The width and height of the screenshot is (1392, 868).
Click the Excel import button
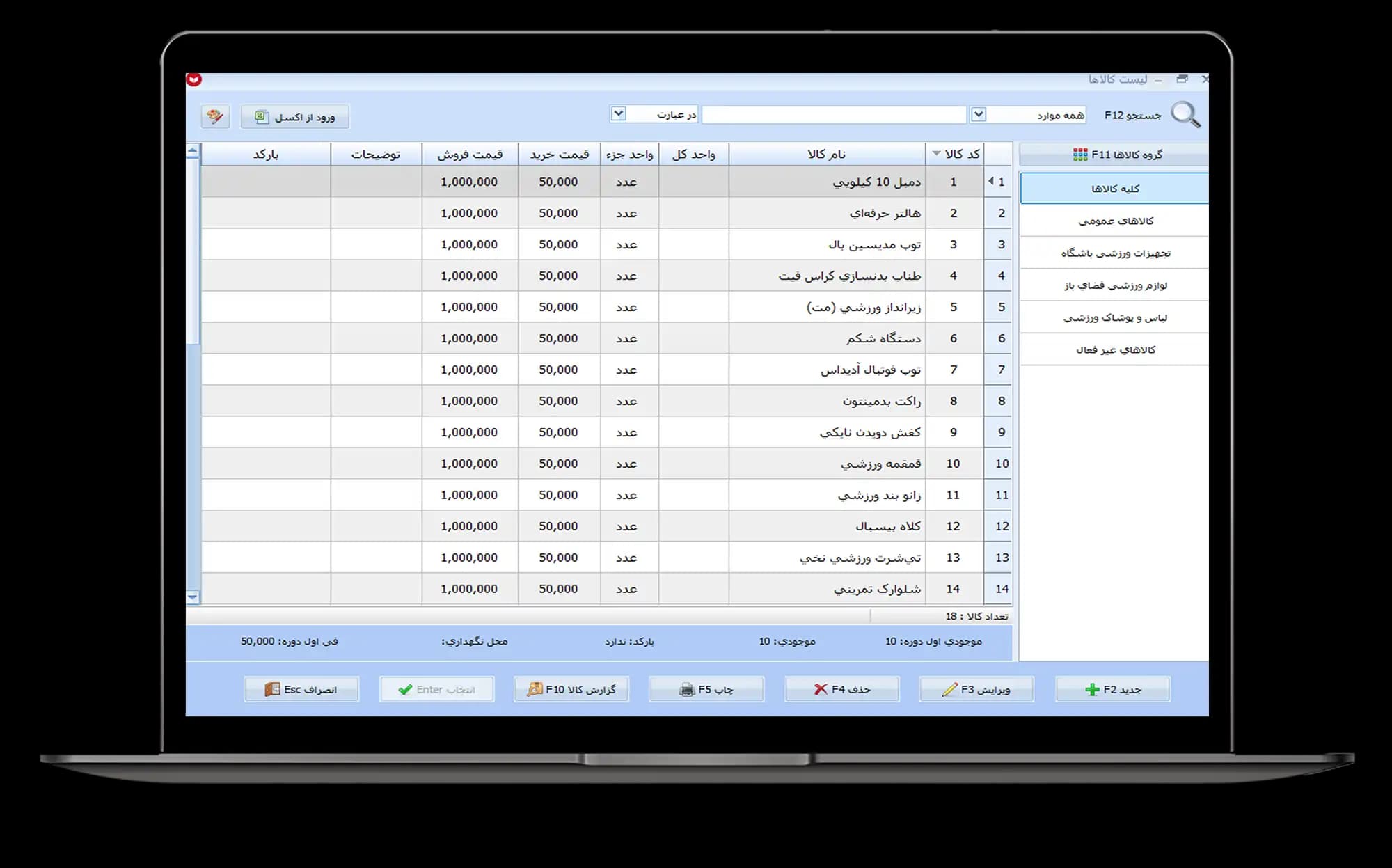[x=295, y=117]
